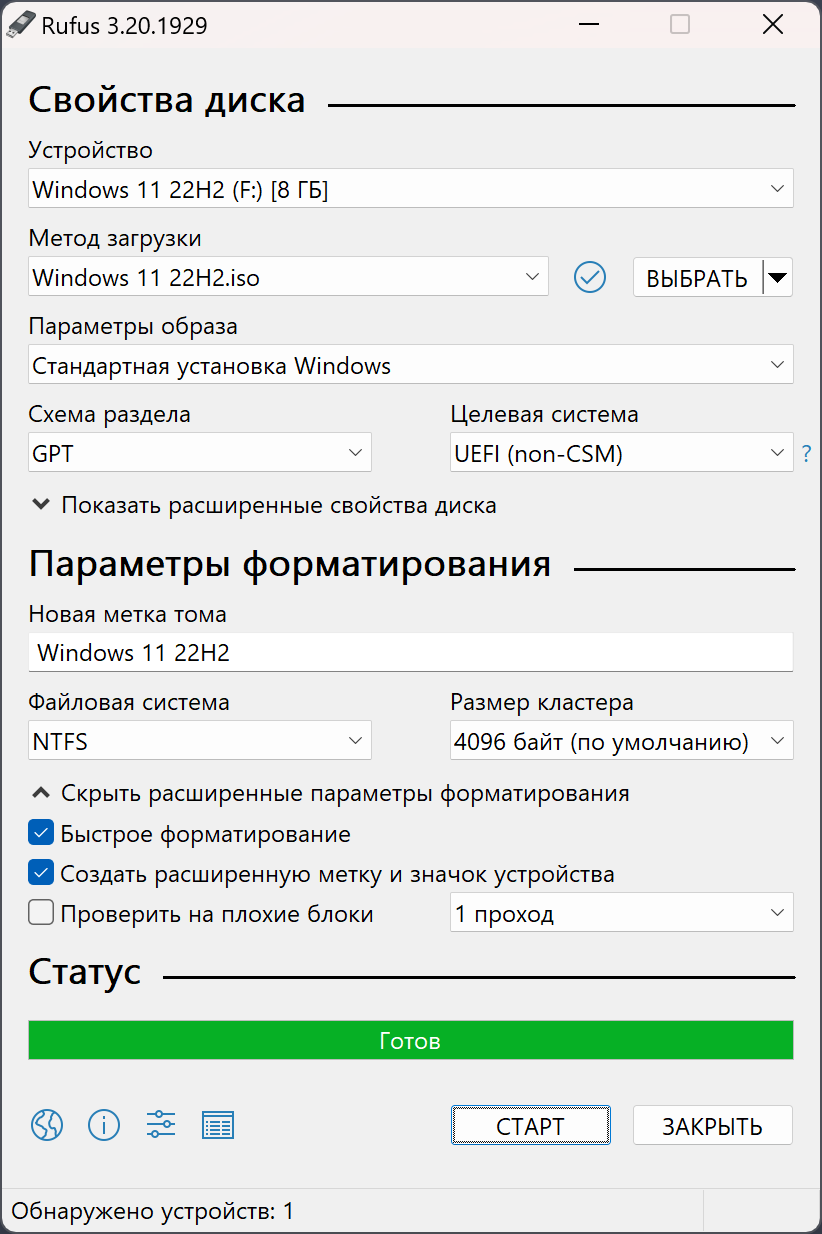Open the Файловая система dropdown
The height and width of the screenshot is (1234, 822).
point(200,740)
